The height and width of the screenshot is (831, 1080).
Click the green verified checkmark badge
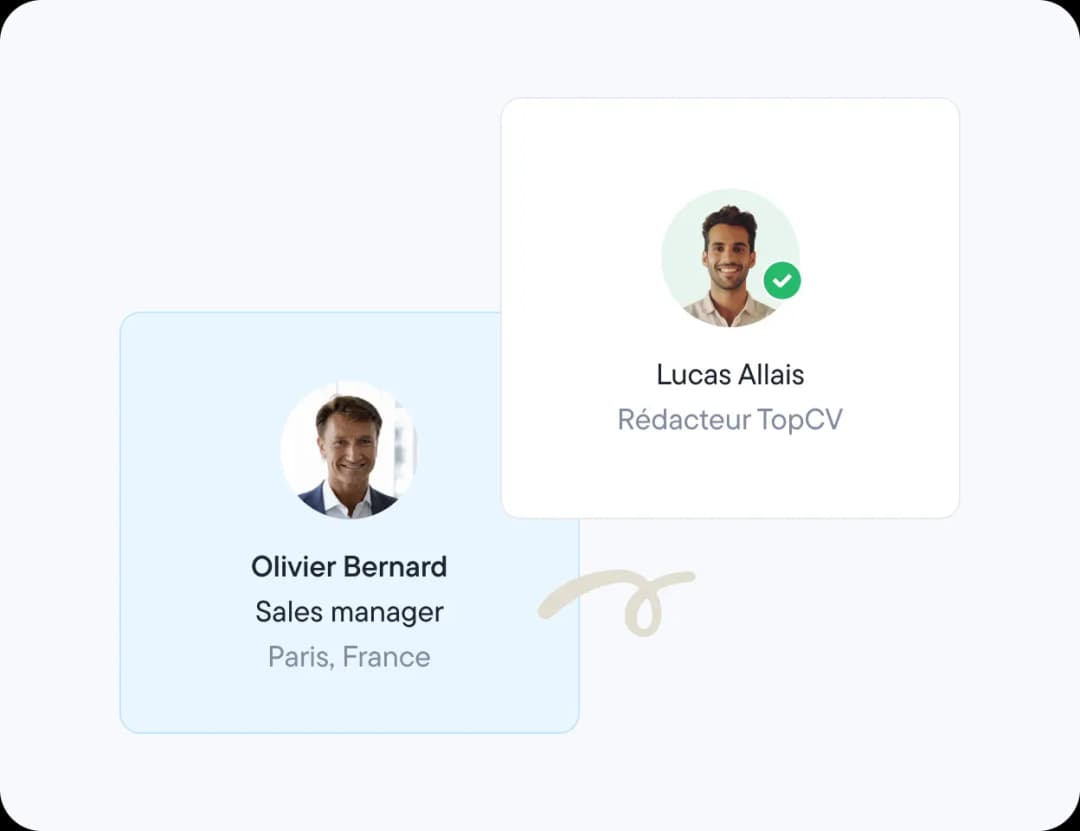point(782,281)
